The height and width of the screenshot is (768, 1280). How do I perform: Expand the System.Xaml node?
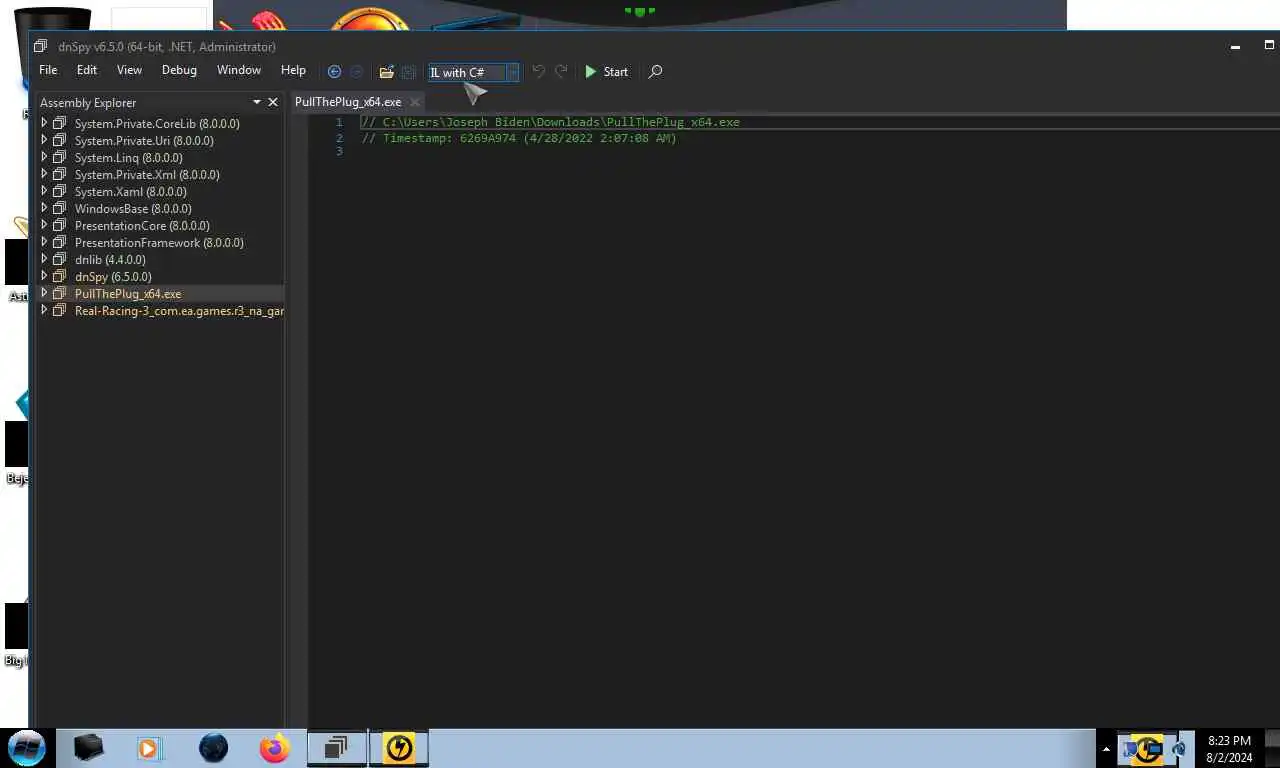(44, 191)
